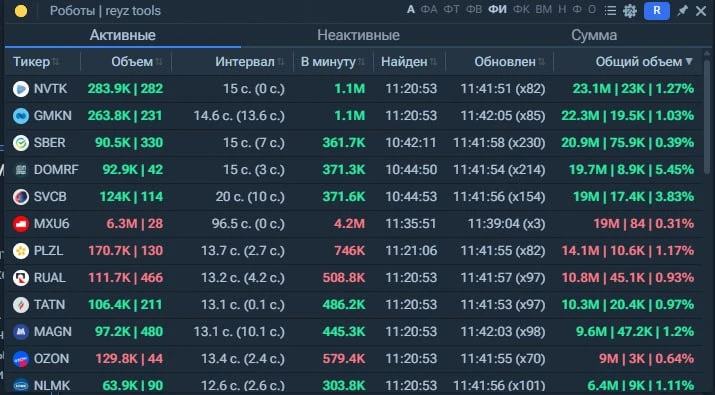Click the RUAL ticker logo
The image size is (715, 395).
pos(21,278)
